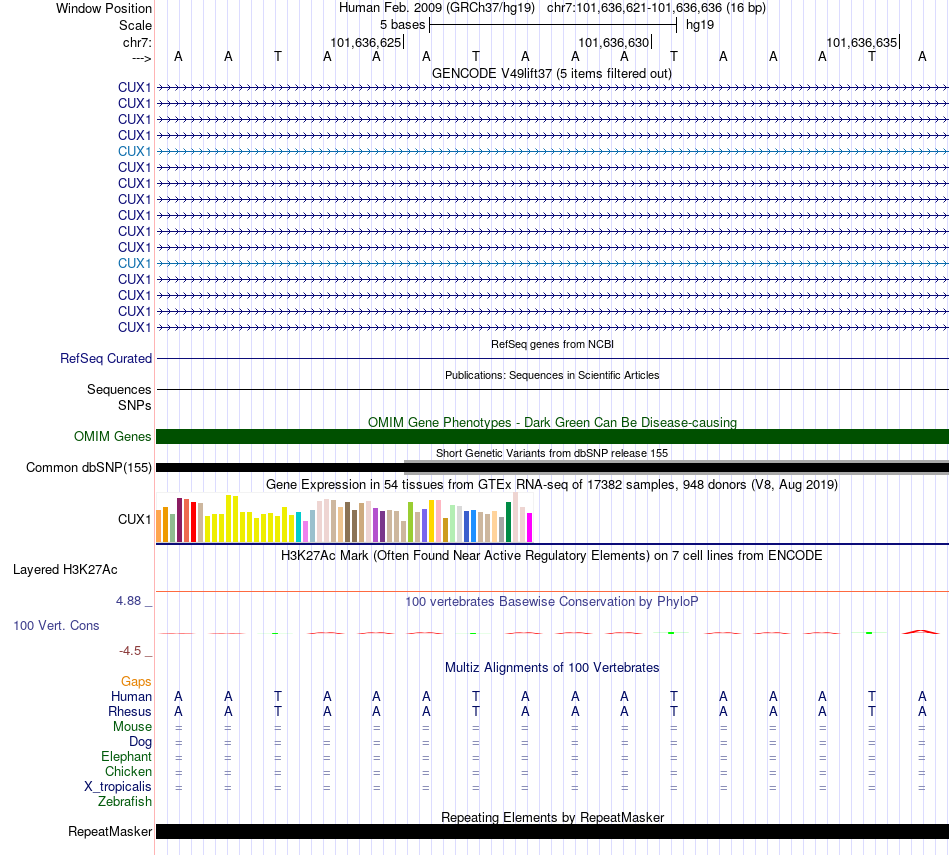Image resolution: width=950 pixels, height=855 pixels.
Task: Click the 101,636,630 ruler coordinate
Action: tap(614, 42)
